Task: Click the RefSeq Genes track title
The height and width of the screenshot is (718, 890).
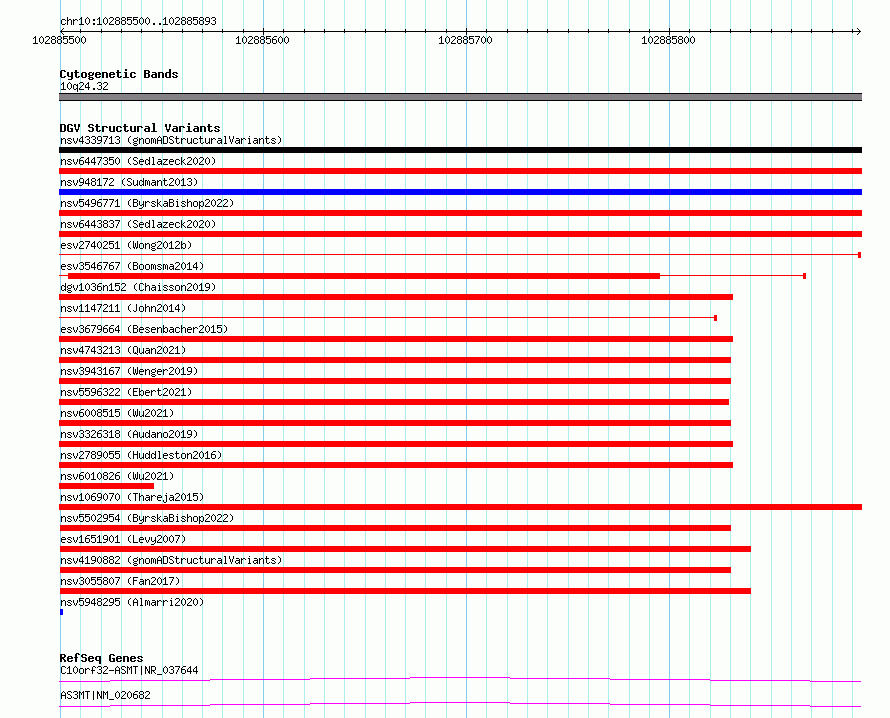Action: coord(101,658)
